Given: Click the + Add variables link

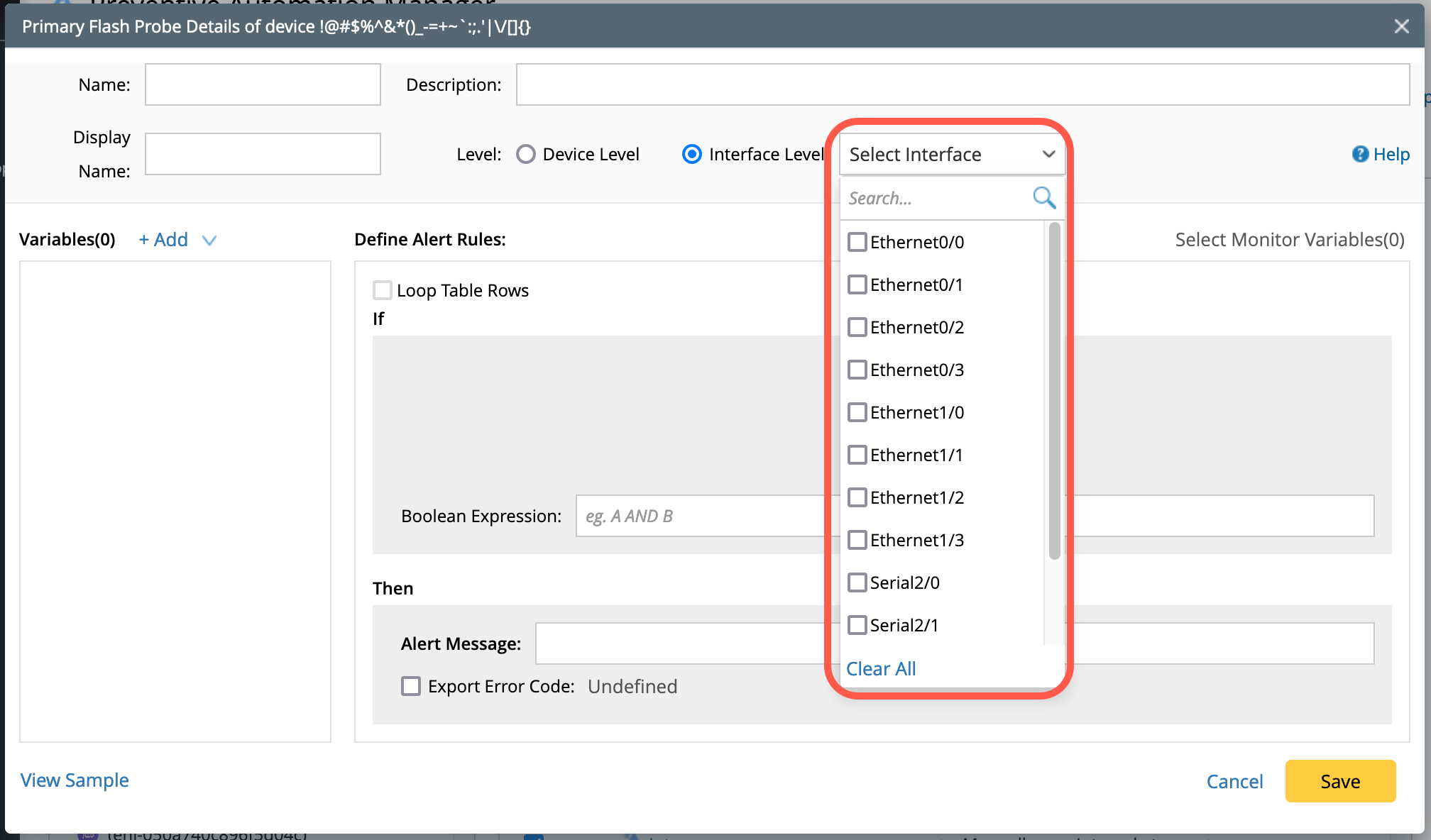Looking at the screenshot, I should pos(163,240).
